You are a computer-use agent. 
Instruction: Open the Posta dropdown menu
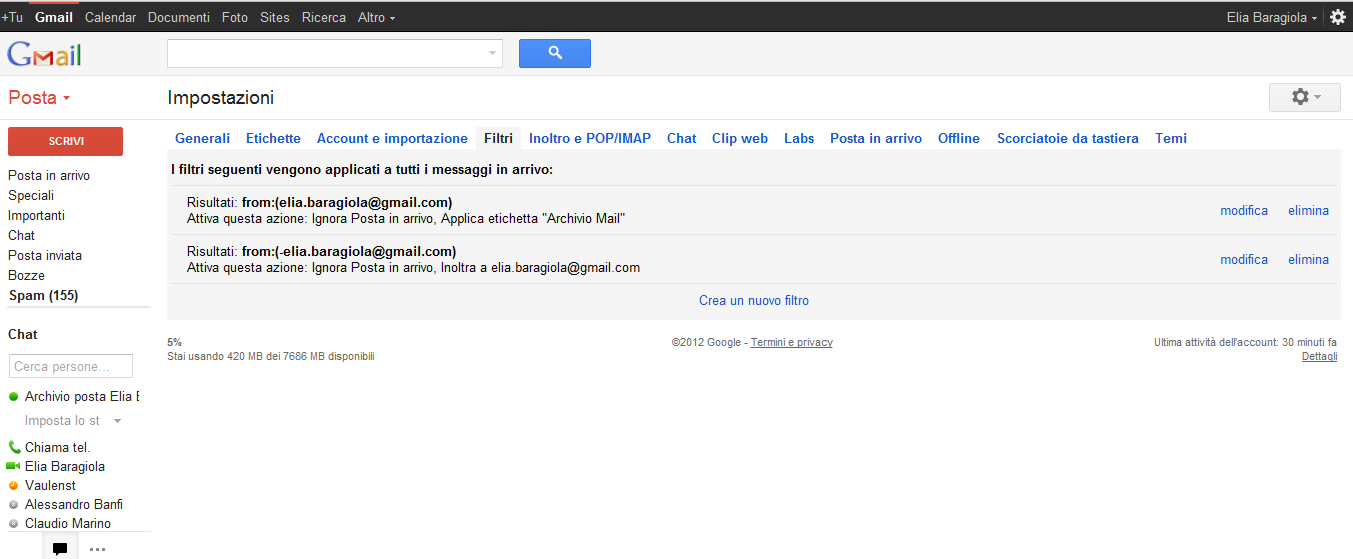point(39,98)
